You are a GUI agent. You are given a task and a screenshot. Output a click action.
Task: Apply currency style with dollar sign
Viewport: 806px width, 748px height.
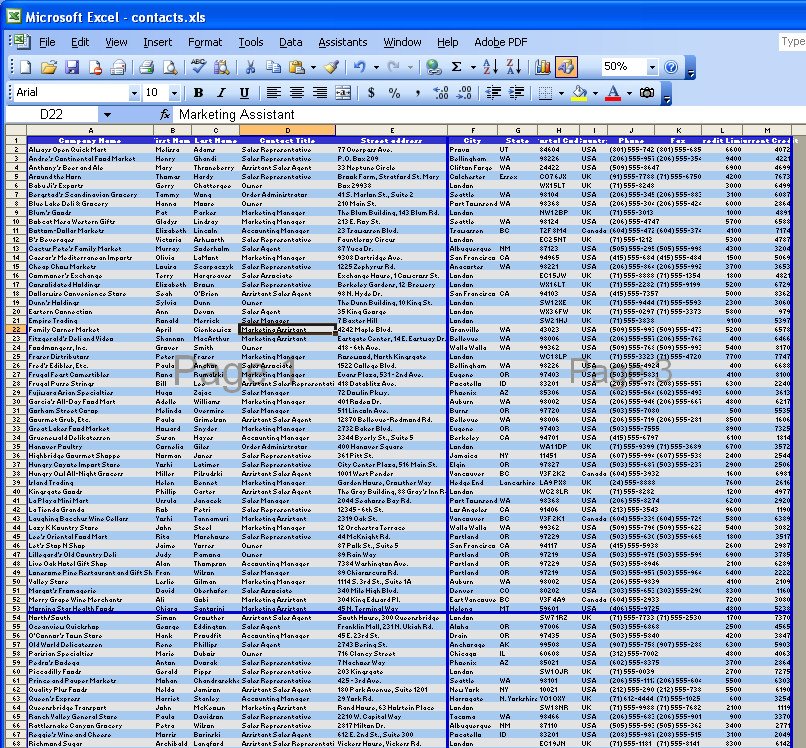[x=371, y=93]
